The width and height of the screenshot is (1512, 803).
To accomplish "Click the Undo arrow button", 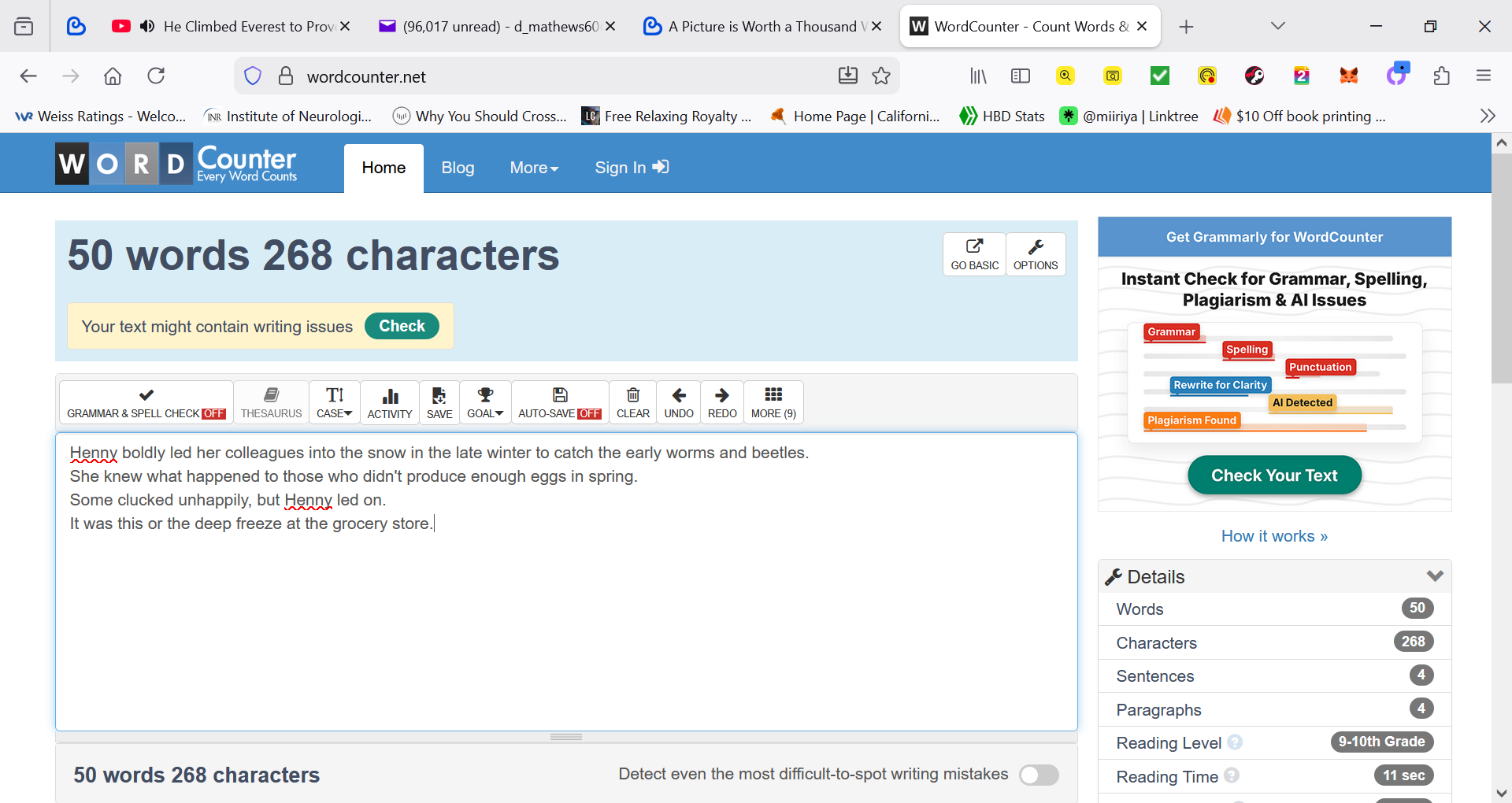I will [x=679, y=402].
